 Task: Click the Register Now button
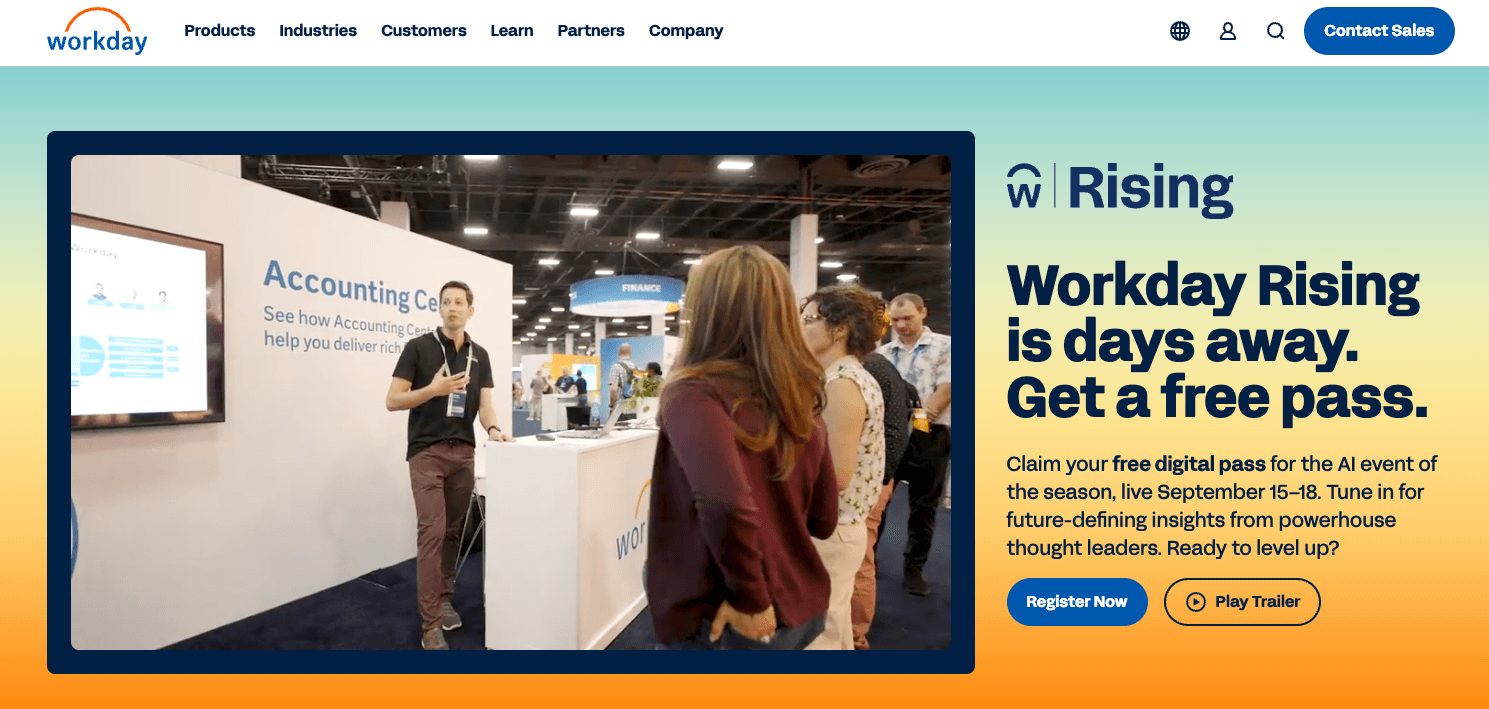1077,602
